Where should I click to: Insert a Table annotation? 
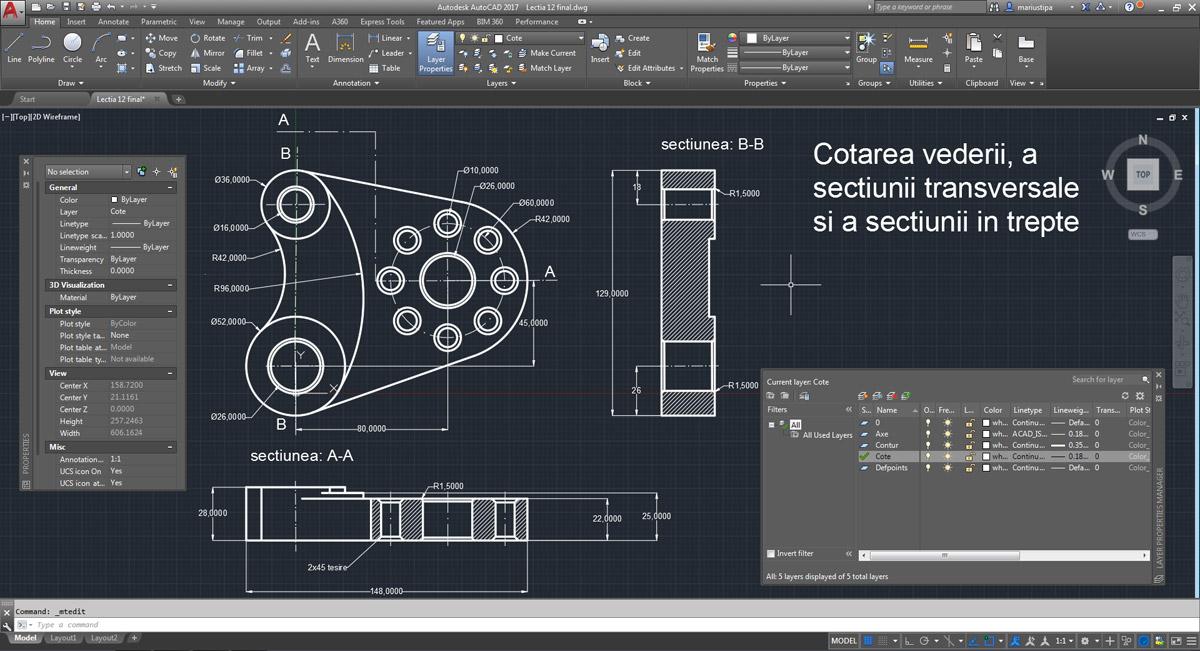coord(384,68)
